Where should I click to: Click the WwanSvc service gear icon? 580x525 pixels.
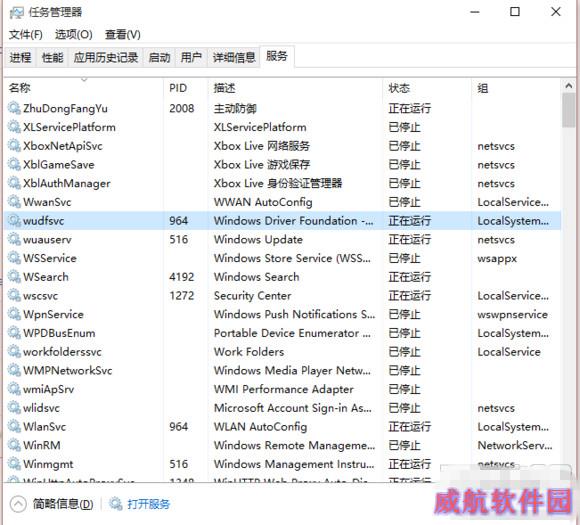point(14,202)
